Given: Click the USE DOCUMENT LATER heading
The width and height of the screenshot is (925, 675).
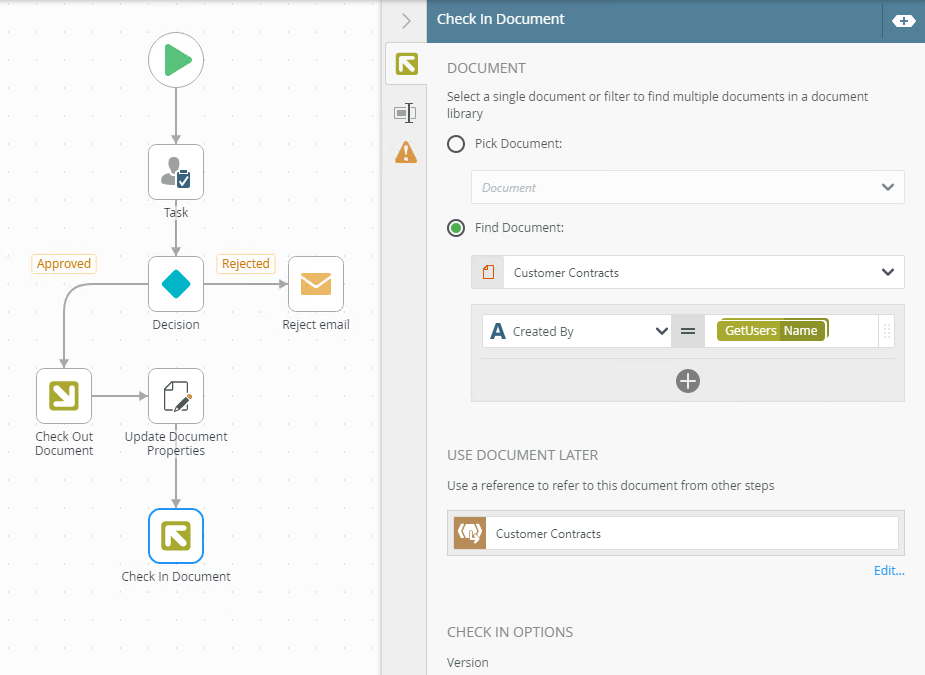Looking at the screenshot, I should [522, 456].
